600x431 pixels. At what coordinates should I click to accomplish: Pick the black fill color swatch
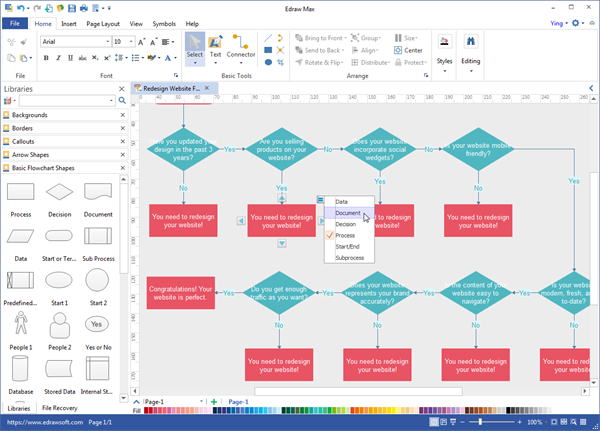(x=508, y=410)
